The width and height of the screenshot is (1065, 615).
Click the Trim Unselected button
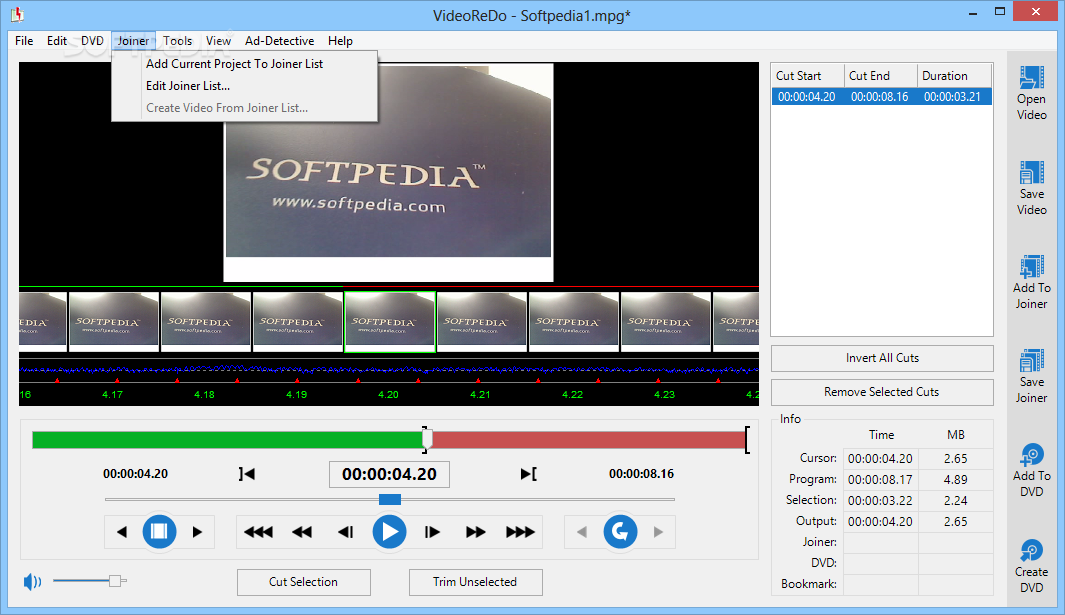pyautogui.click(x=475, y=582)
